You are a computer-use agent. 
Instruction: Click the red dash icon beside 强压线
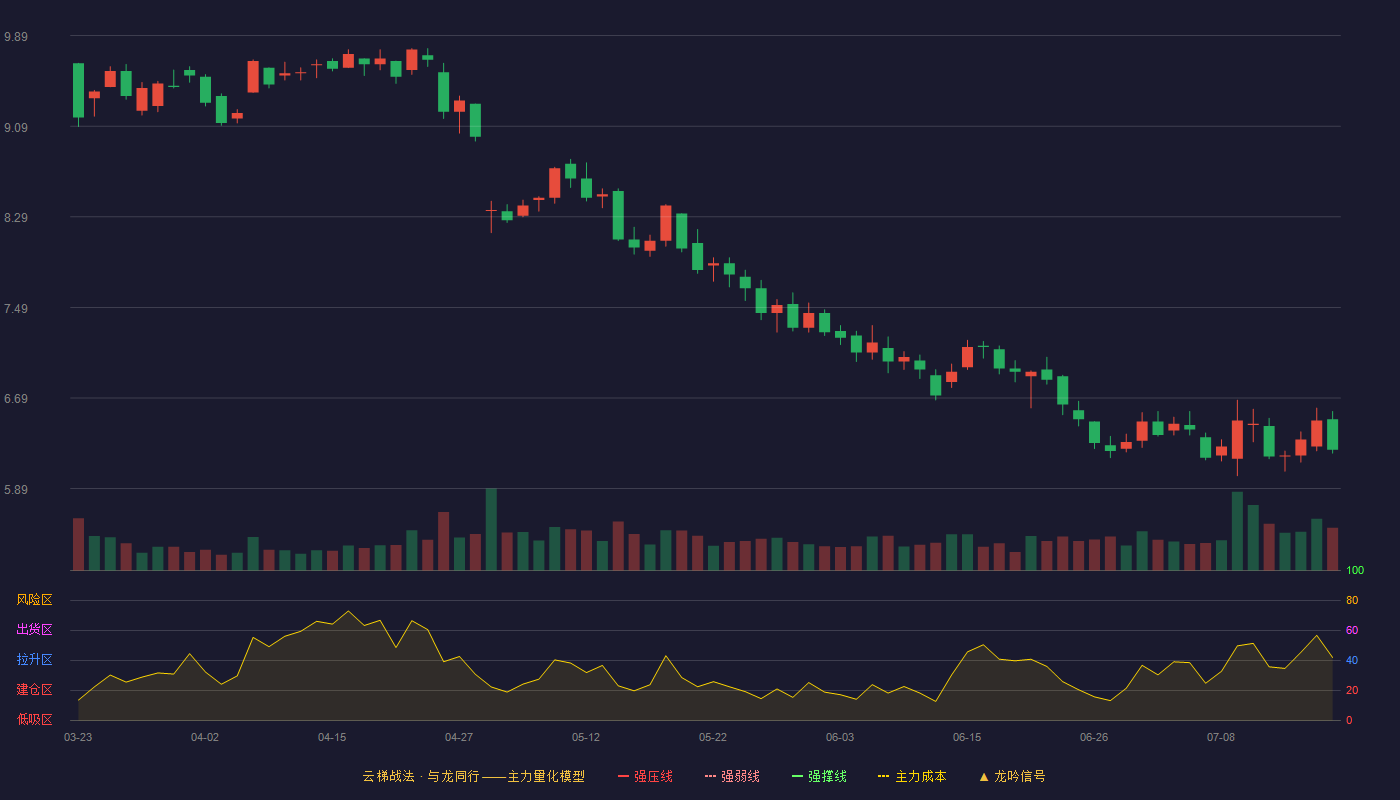pos(624,776)
